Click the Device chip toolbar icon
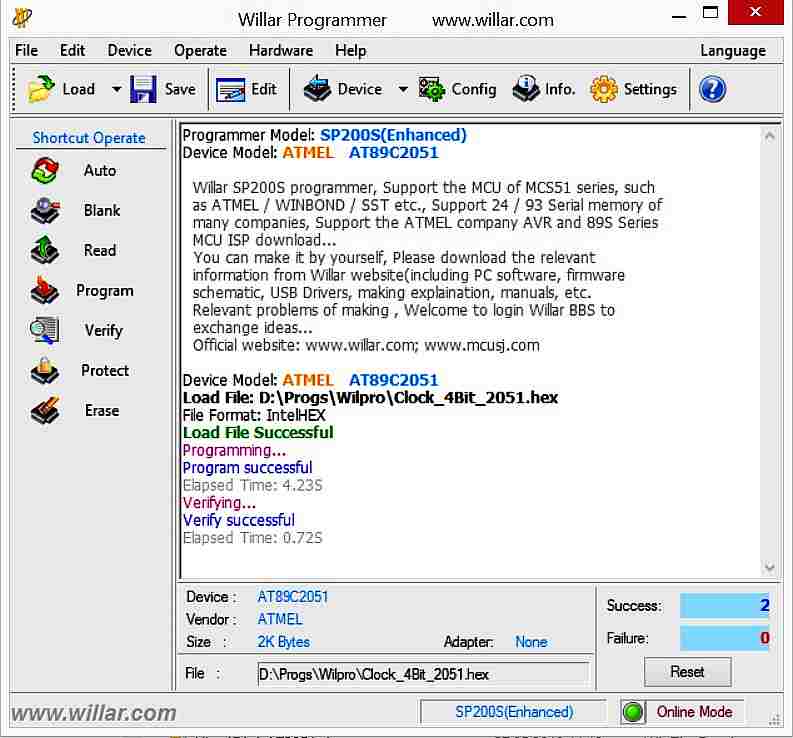The height and width of the screenshot is (738, 793). point(317,89)
